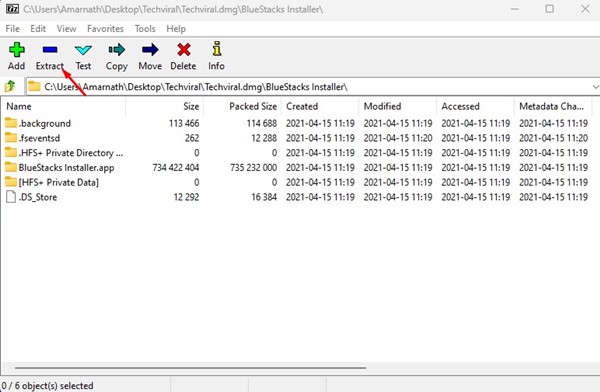Open the Info tool
The width and height of the screenshot is (600, 392).
[x=217, y=49]
